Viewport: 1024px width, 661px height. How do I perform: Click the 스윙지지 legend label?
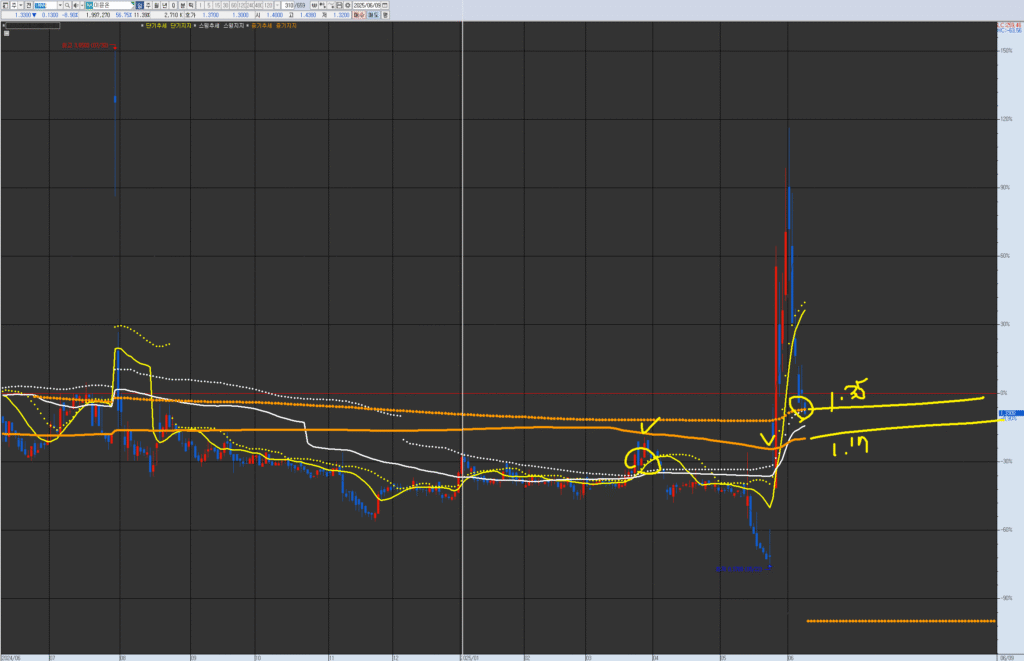(x=234, y=26)
